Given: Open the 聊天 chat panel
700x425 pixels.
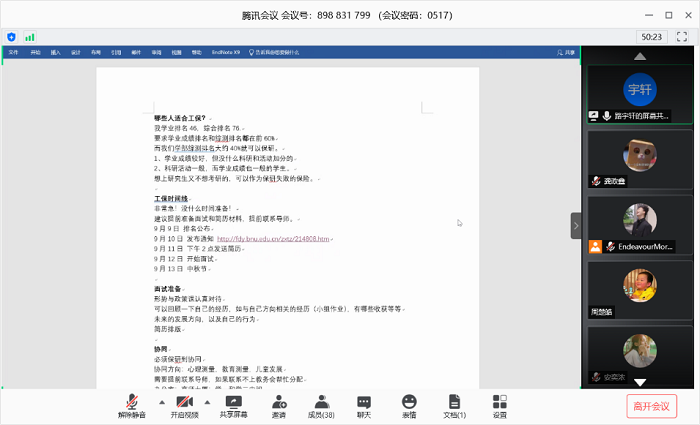Looking at the screenshot, I should [x=364, y=404].
